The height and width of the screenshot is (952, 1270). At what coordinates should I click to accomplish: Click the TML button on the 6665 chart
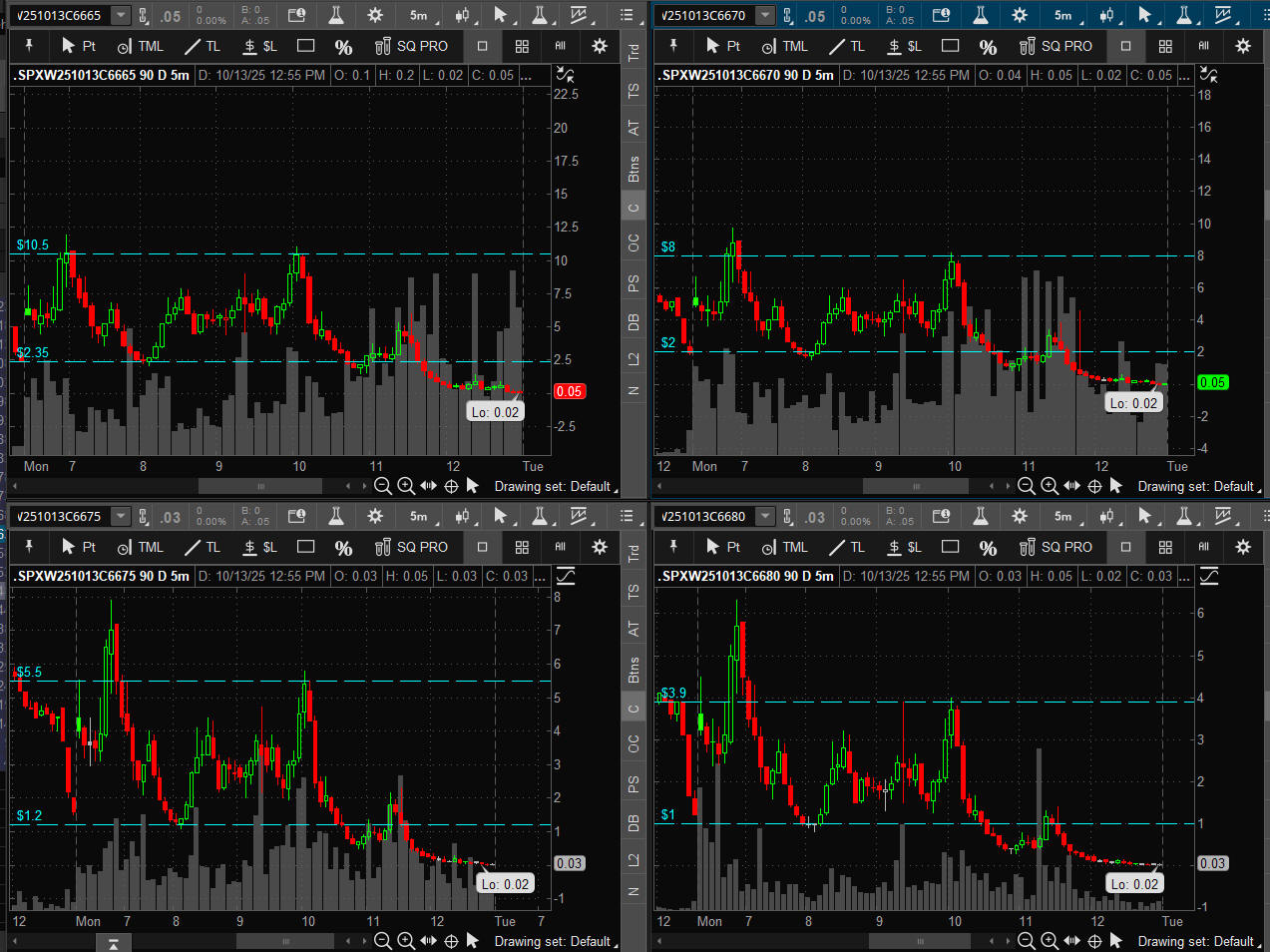(x=140, y=46)
